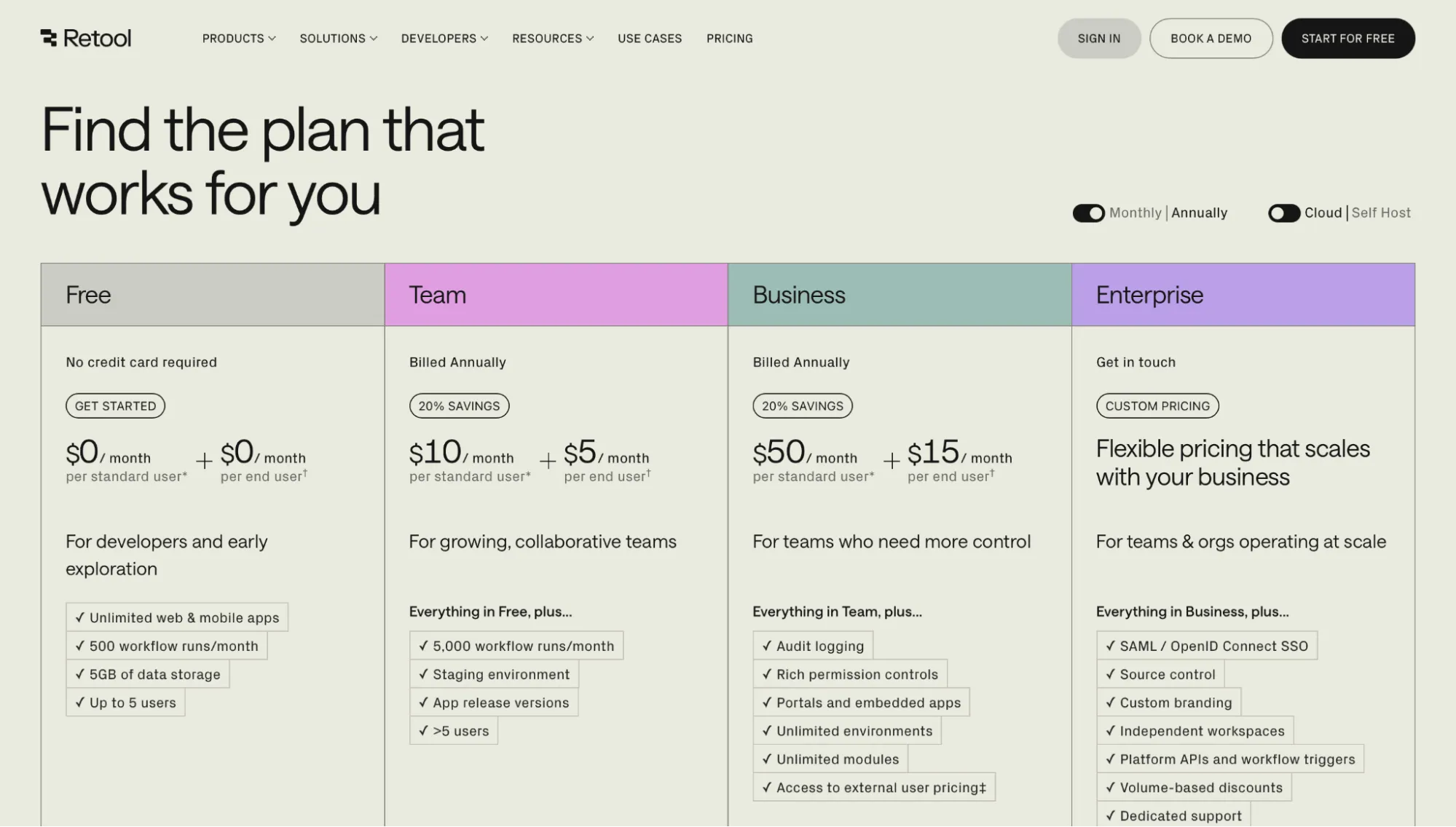Expand the Solutions dropdown menu
Screen dimensions: 1456x827
pos(339,39)
